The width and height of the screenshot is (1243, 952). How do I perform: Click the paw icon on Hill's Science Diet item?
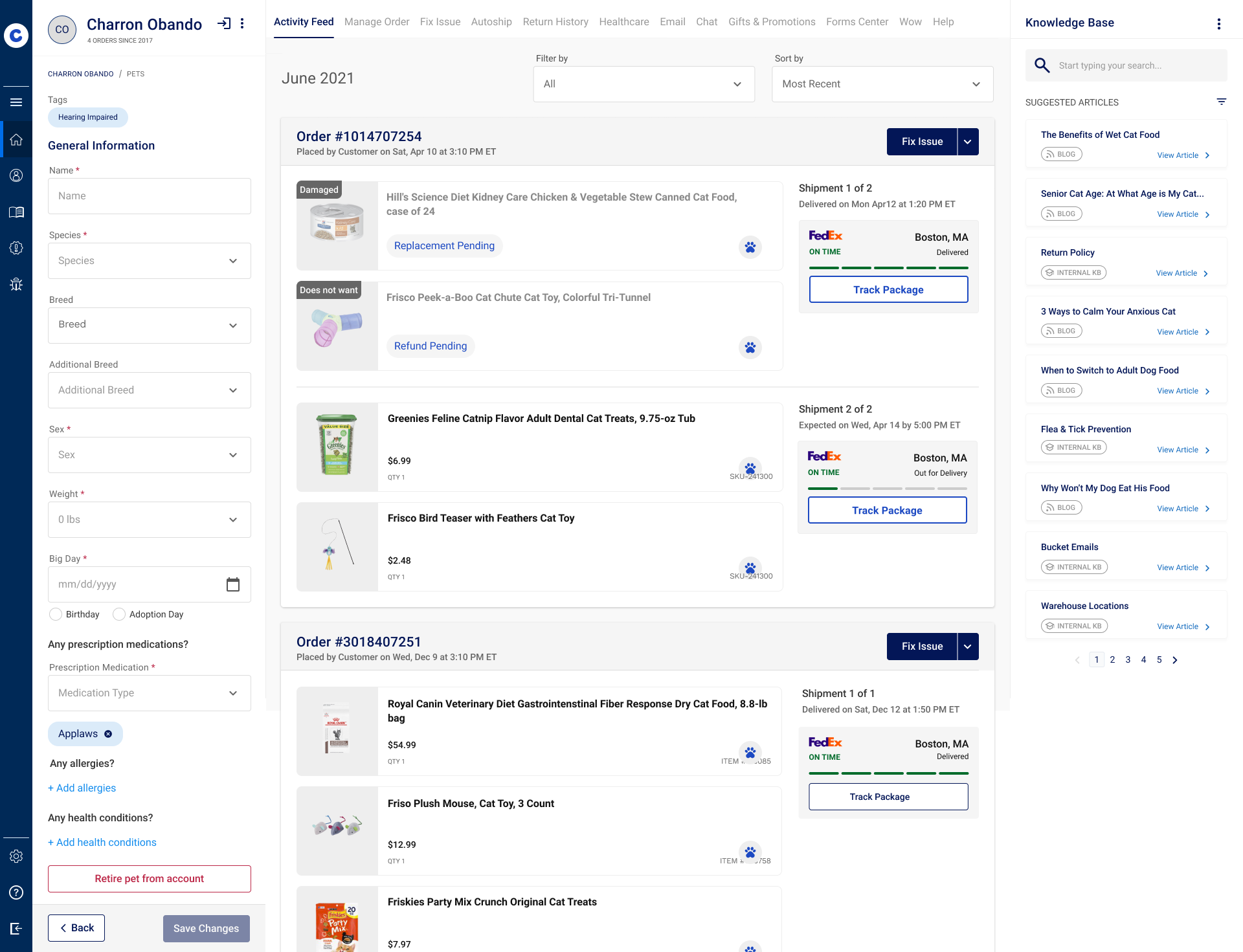click(x=750, y=247)
